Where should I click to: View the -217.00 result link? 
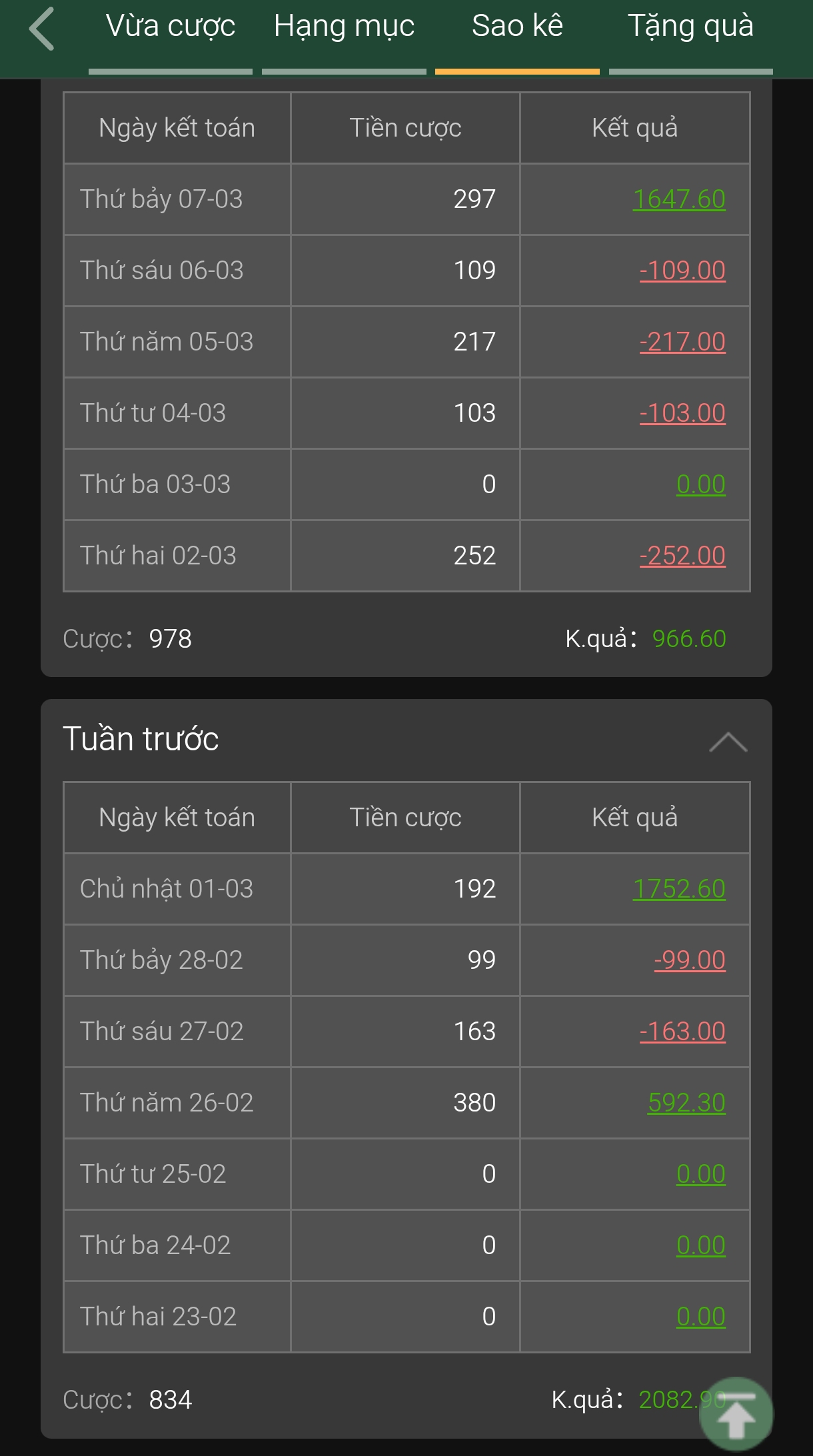click(682, 342)
